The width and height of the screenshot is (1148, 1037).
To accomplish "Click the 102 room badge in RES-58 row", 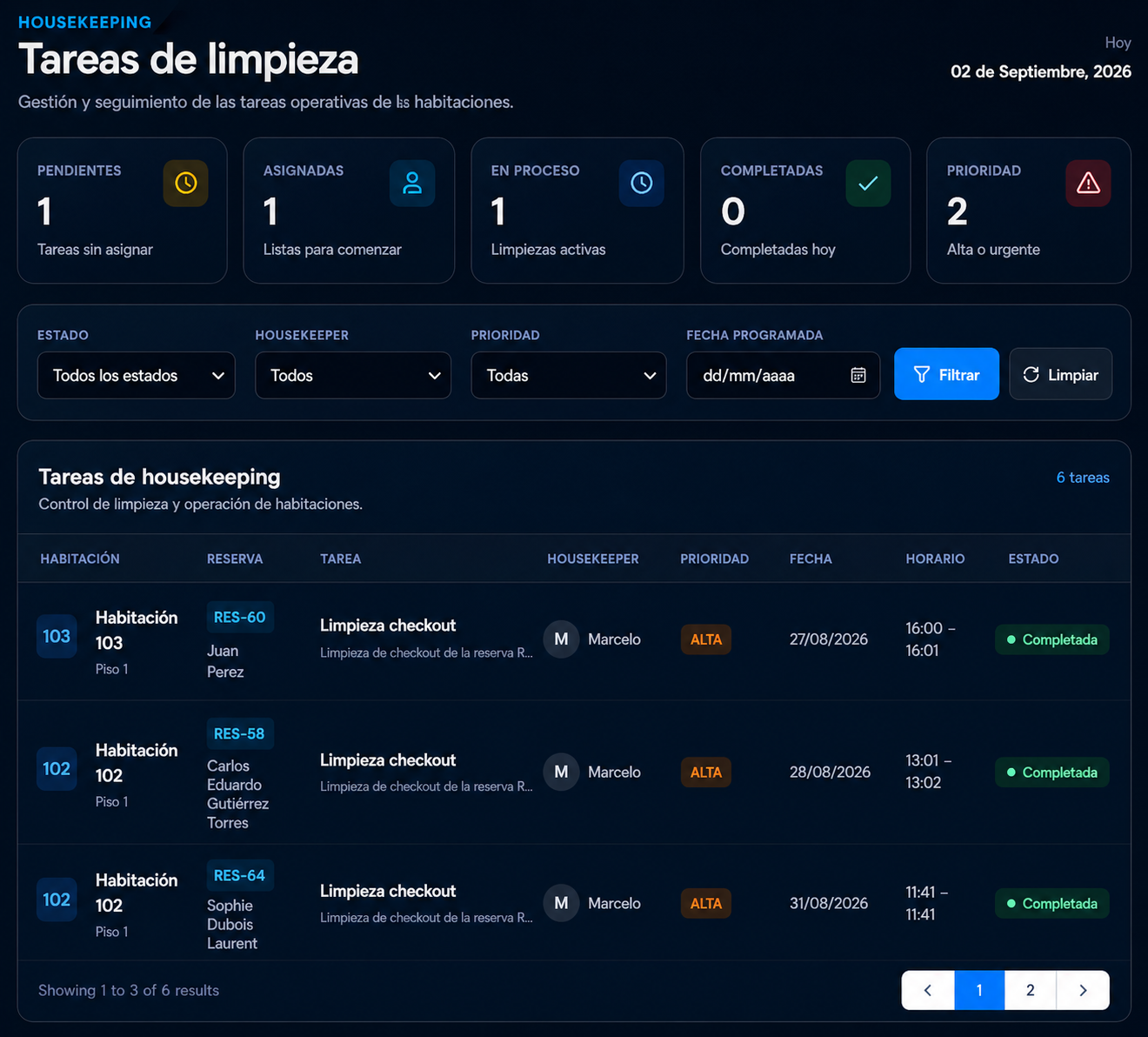I will (57, 769).
